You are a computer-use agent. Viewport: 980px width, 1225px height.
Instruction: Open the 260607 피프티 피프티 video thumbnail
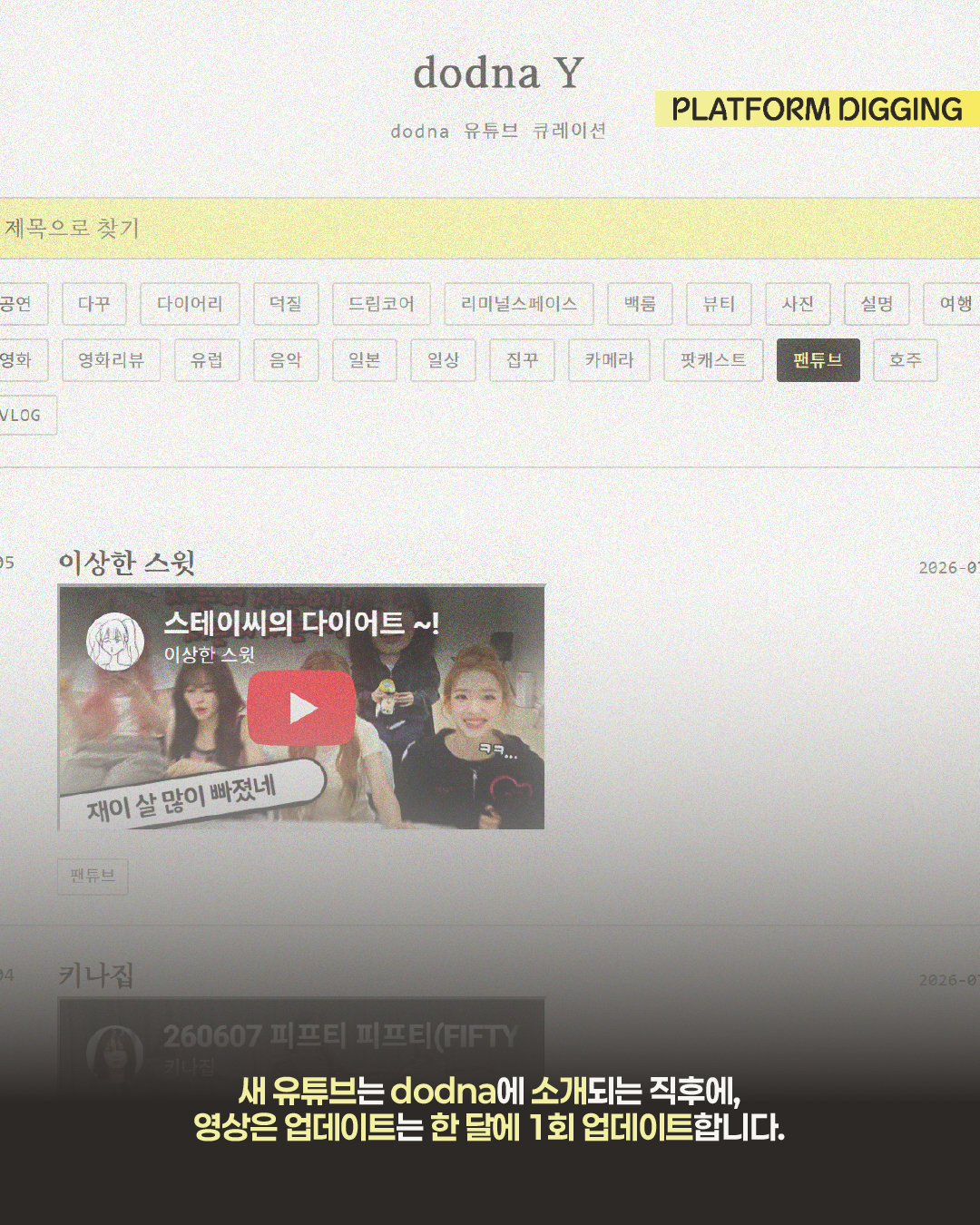coord(301,1044)
